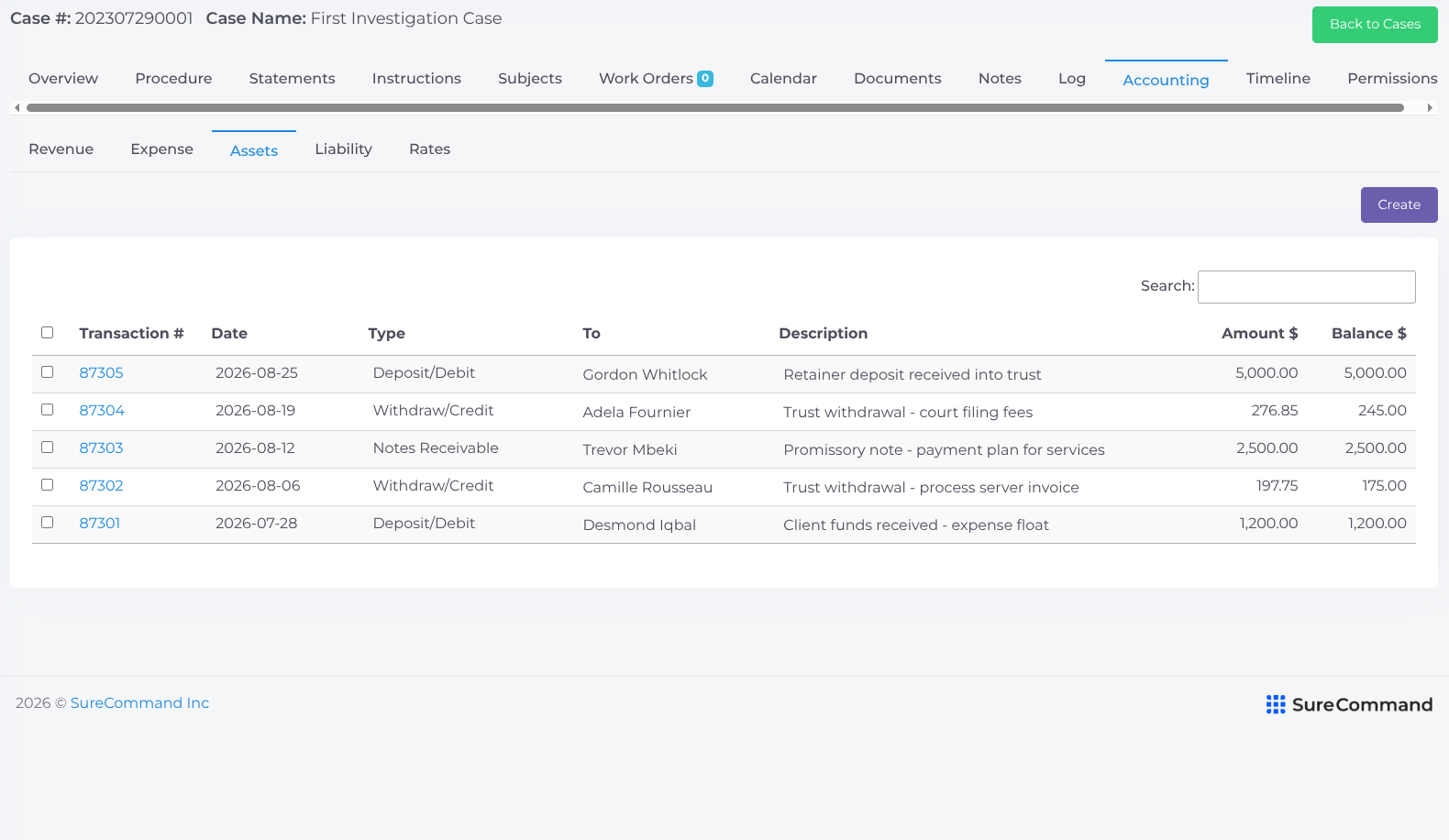
Task: Focus the table Search input field
Action: 1306,287
